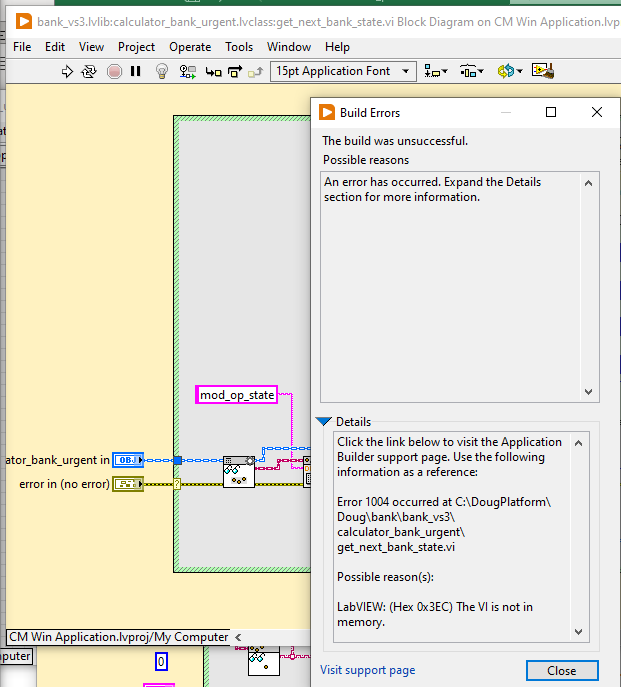The height and width of the screenshot is (687, 621).
Task: Open the Project menu
Action: coord(136,47)
